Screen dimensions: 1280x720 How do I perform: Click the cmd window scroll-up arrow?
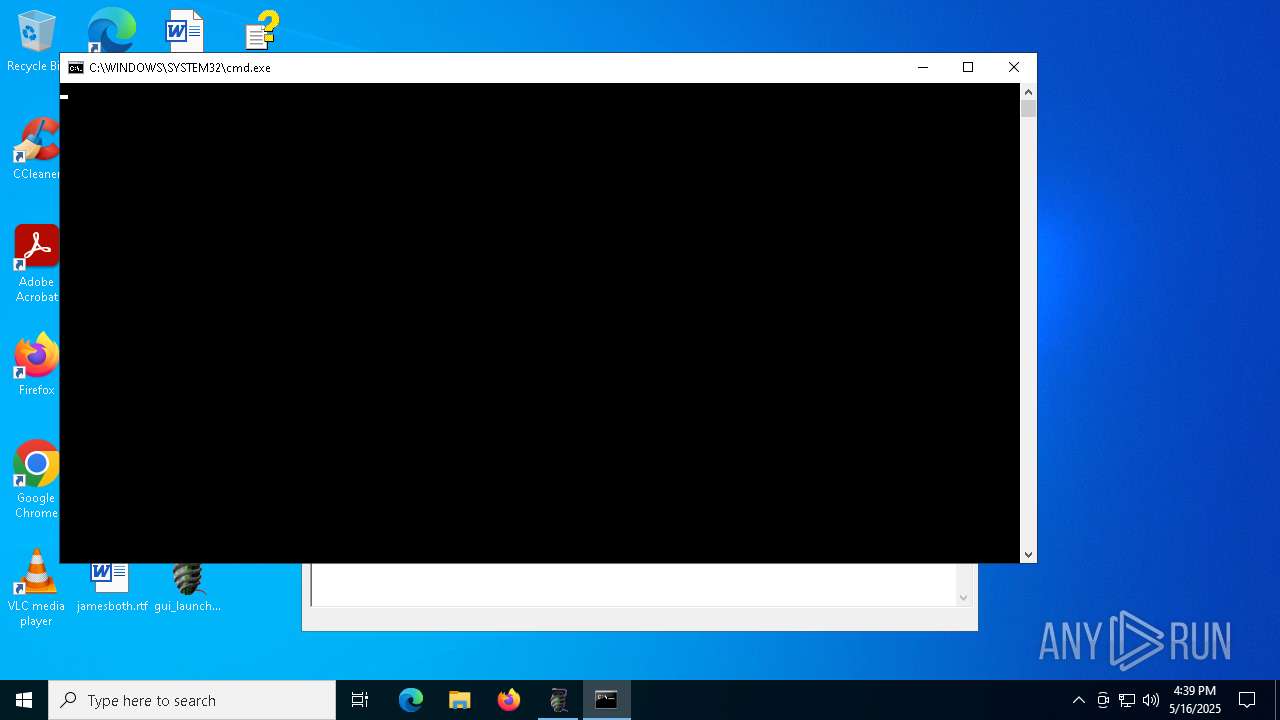click(x=1028, y=92)
